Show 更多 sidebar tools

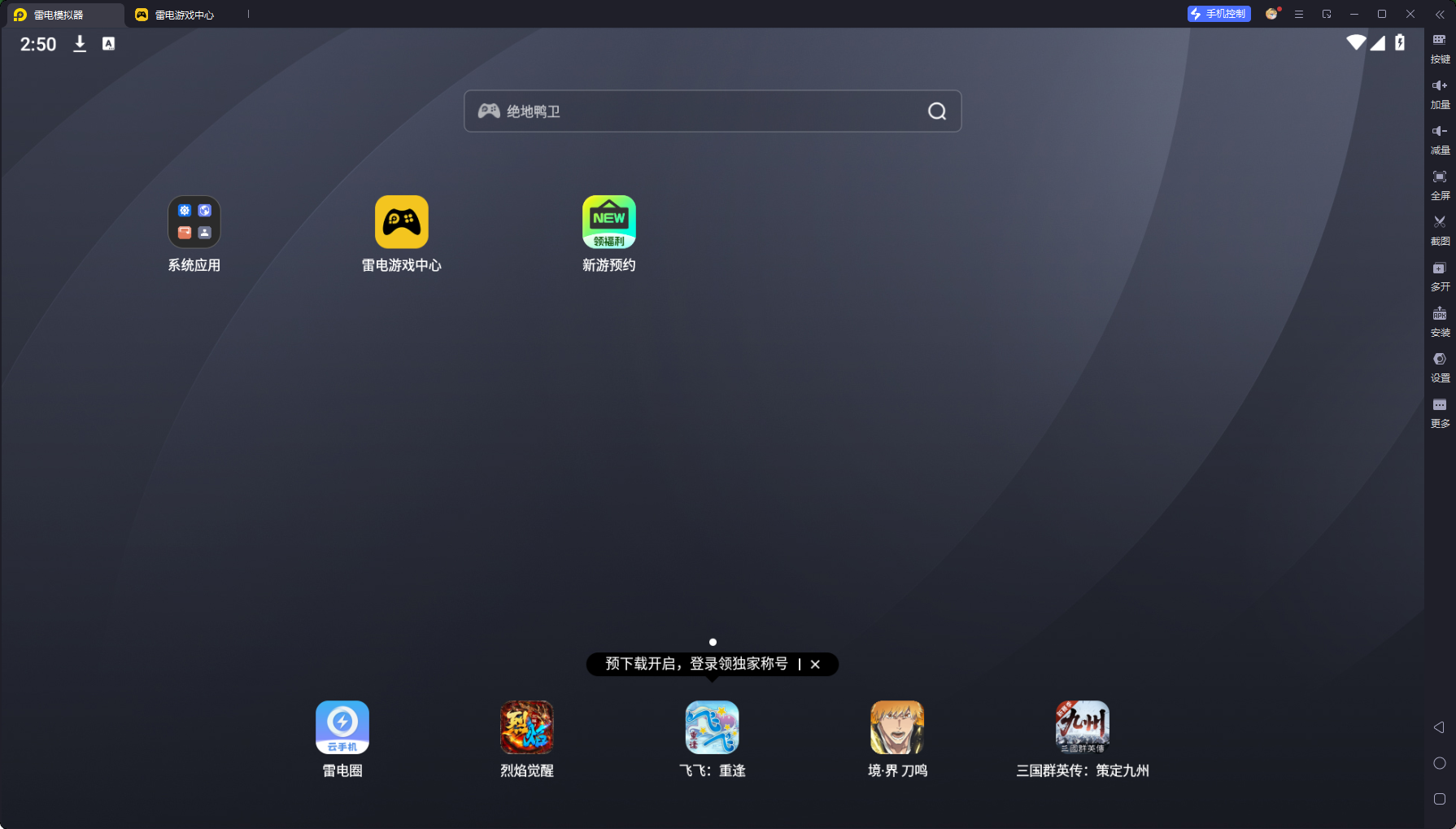click(x=1440, y=412)
